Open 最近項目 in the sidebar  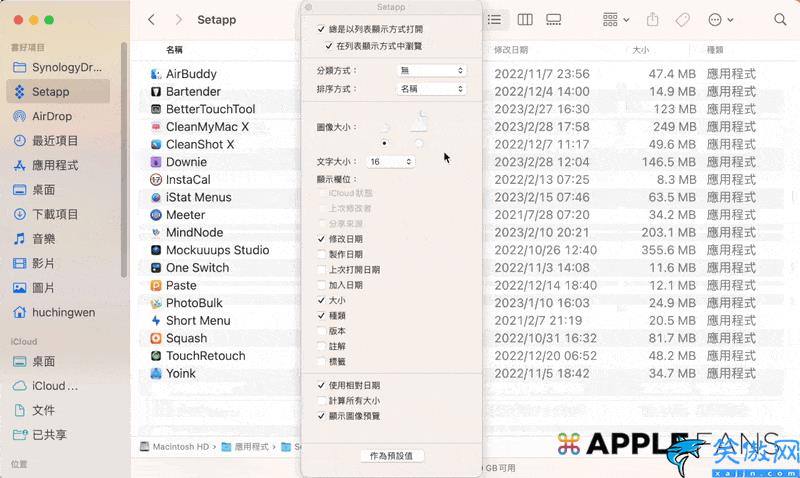[x=58, y=141]
